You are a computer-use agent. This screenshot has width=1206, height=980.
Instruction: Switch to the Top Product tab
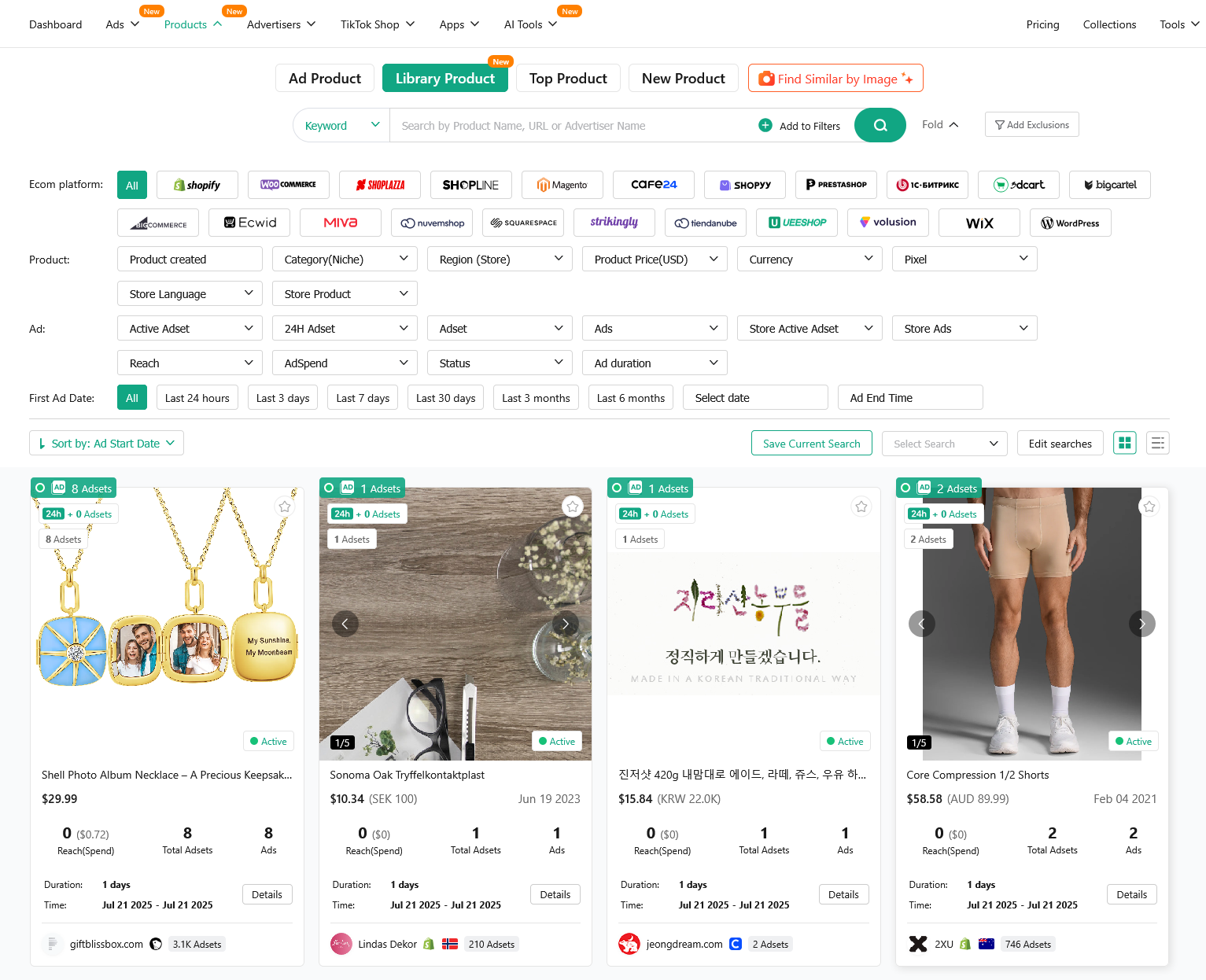[x=568, y=78]
